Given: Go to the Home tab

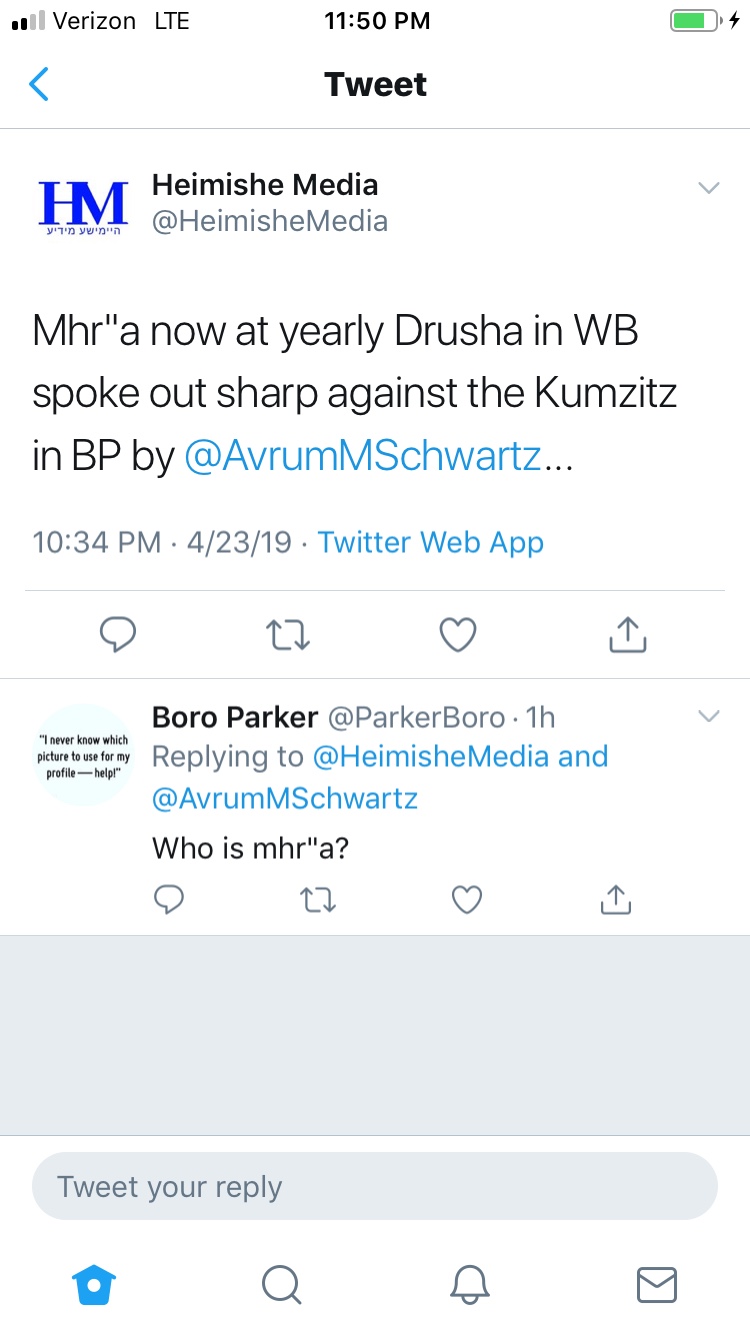Looking at the screenshot, I should point(94,1284).
